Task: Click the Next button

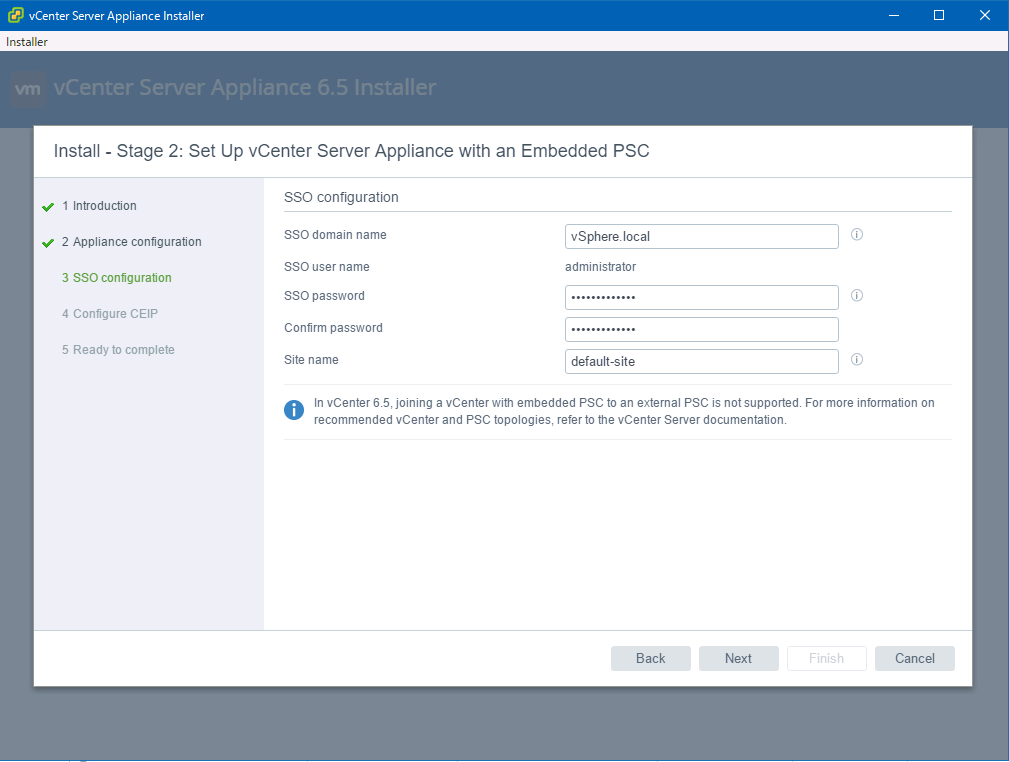Action: pyautogui.click(x=739, y=658)
